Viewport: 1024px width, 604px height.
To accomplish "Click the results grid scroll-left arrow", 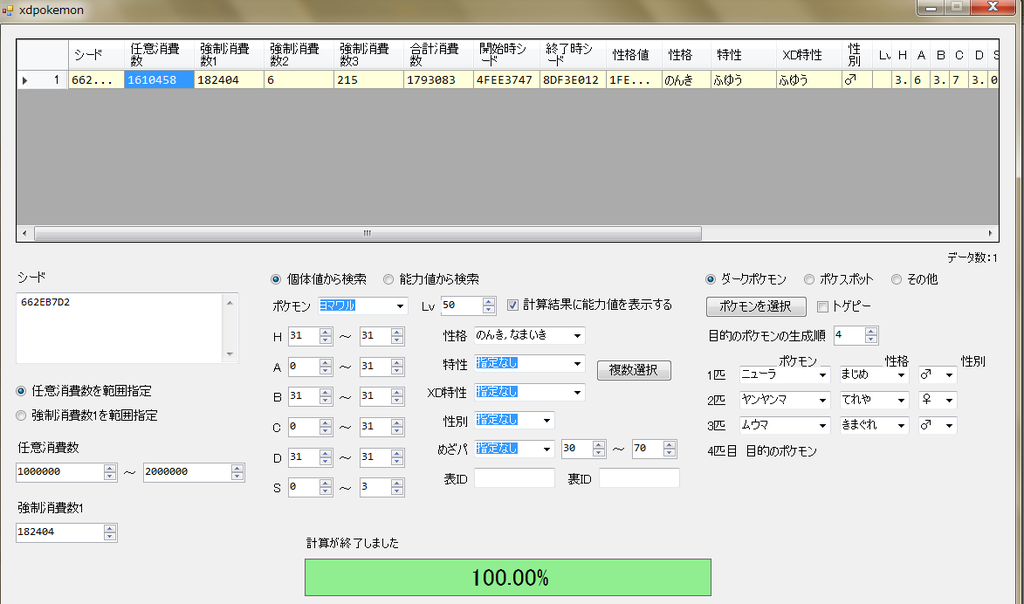I will [x=25, y=233].
